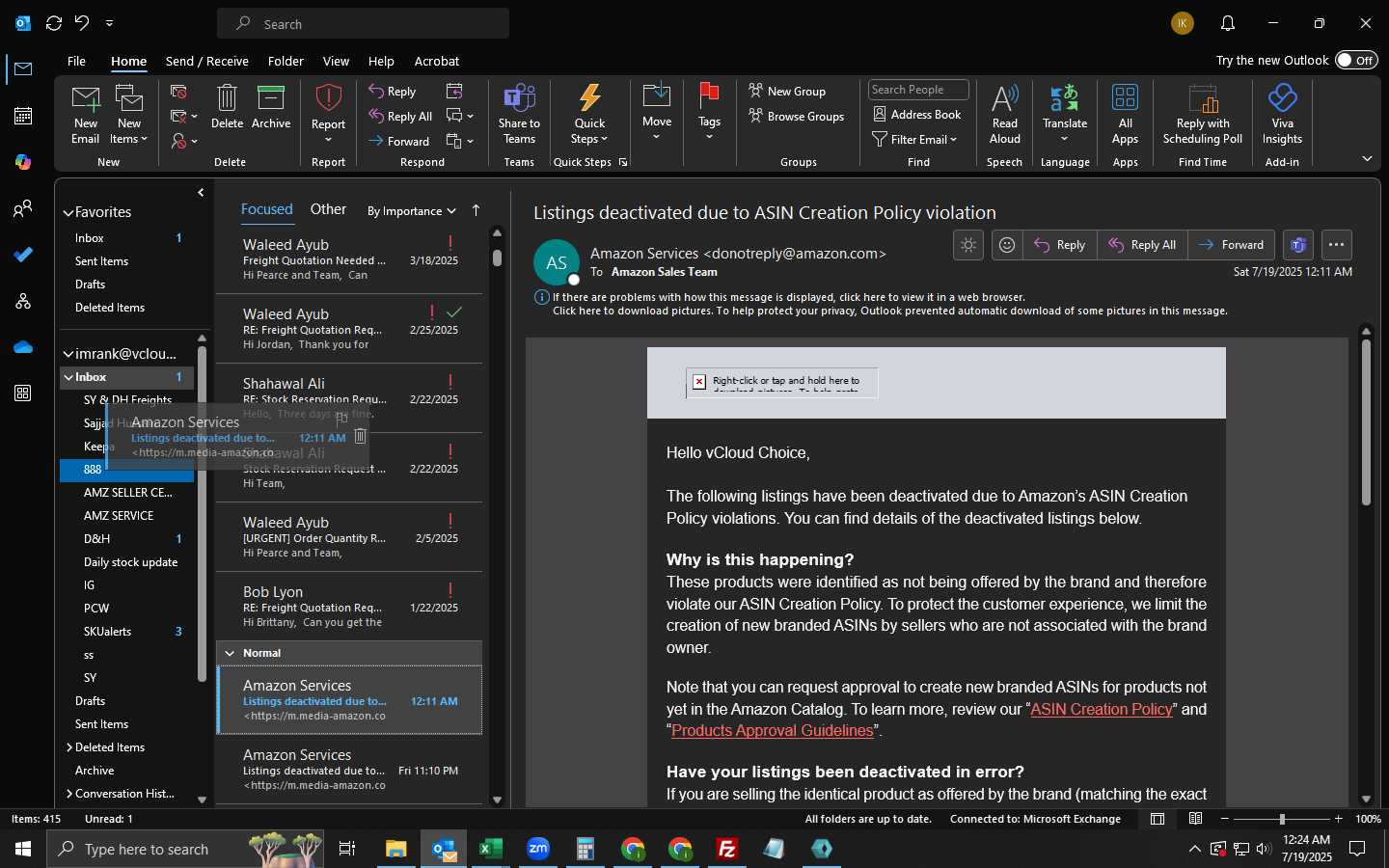Collapse the Favorites section
Image resolution: width=1389 pixels, height=868 pixels.
[68, 213]
